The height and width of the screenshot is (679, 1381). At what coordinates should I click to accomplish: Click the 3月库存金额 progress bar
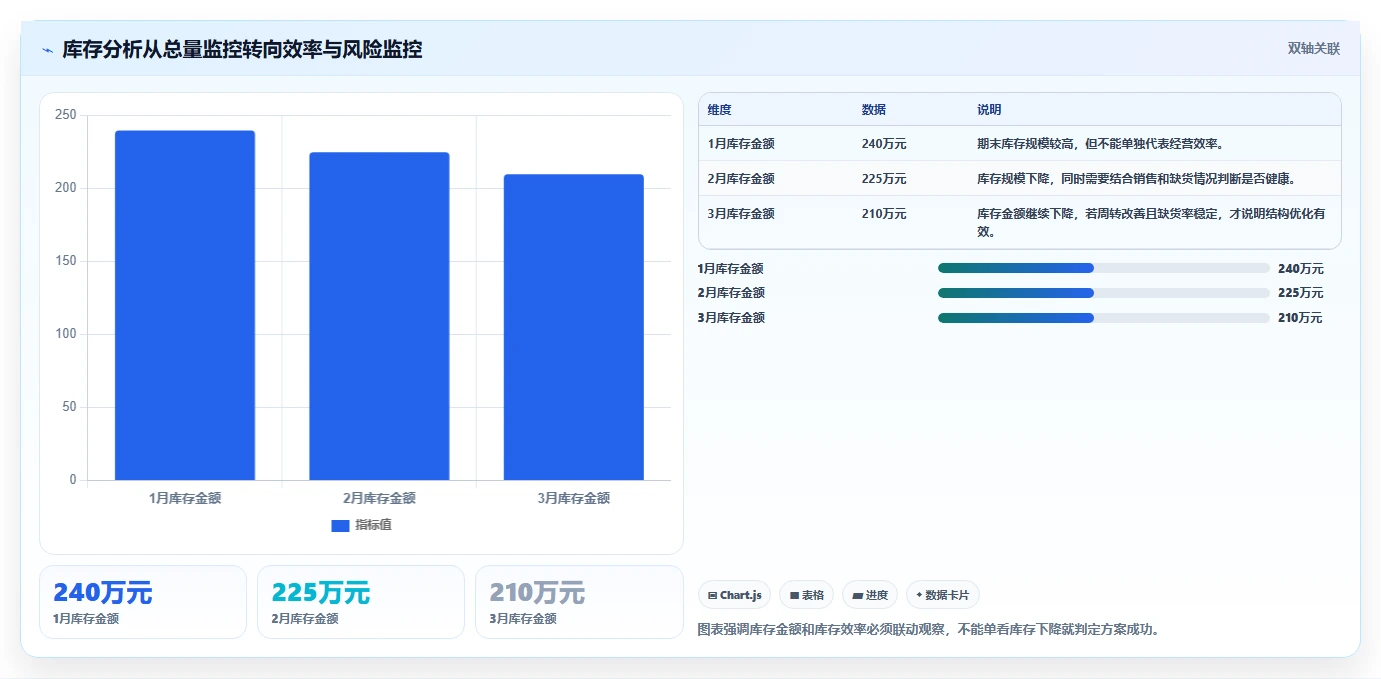[x=1103, y=318]
